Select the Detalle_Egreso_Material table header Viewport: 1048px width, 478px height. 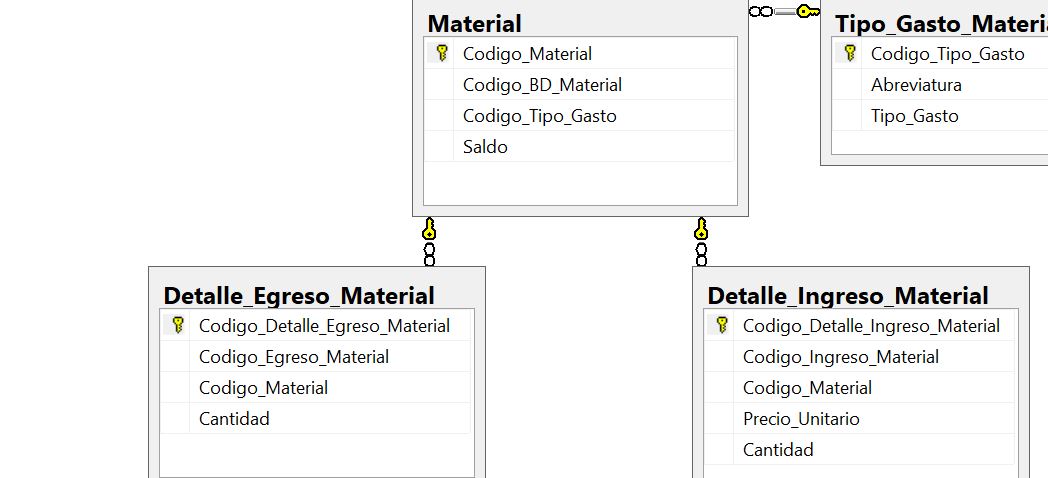coord(299,295)
